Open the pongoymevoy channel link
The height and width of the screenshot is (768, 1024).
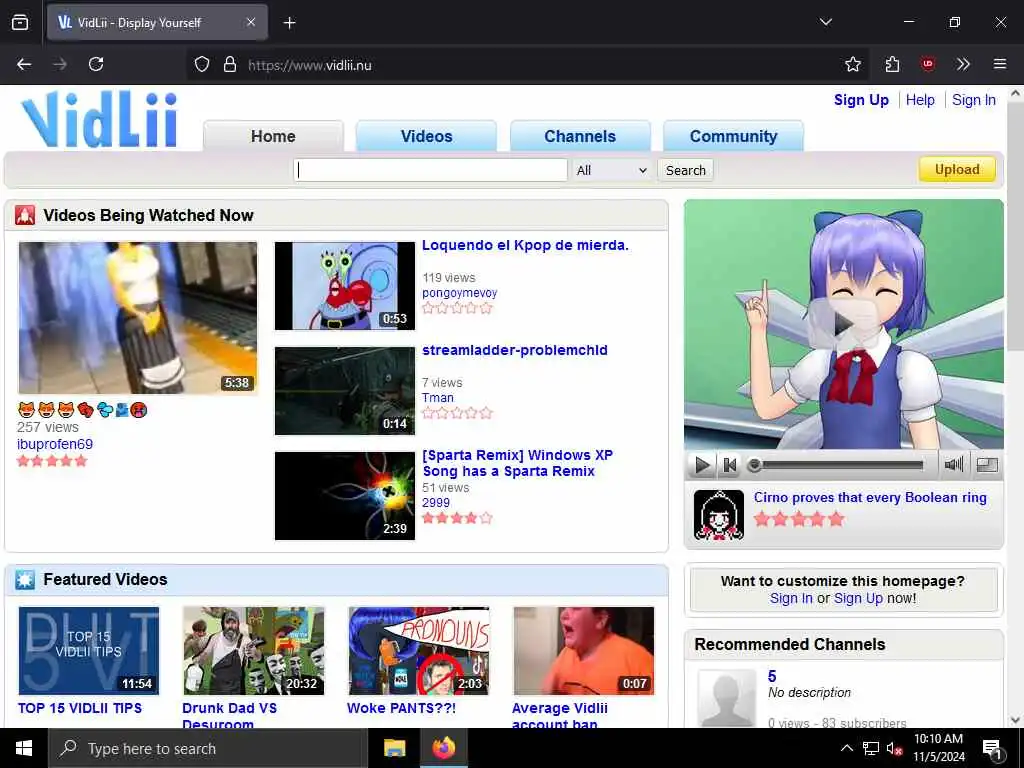click(x=460, y=293)
